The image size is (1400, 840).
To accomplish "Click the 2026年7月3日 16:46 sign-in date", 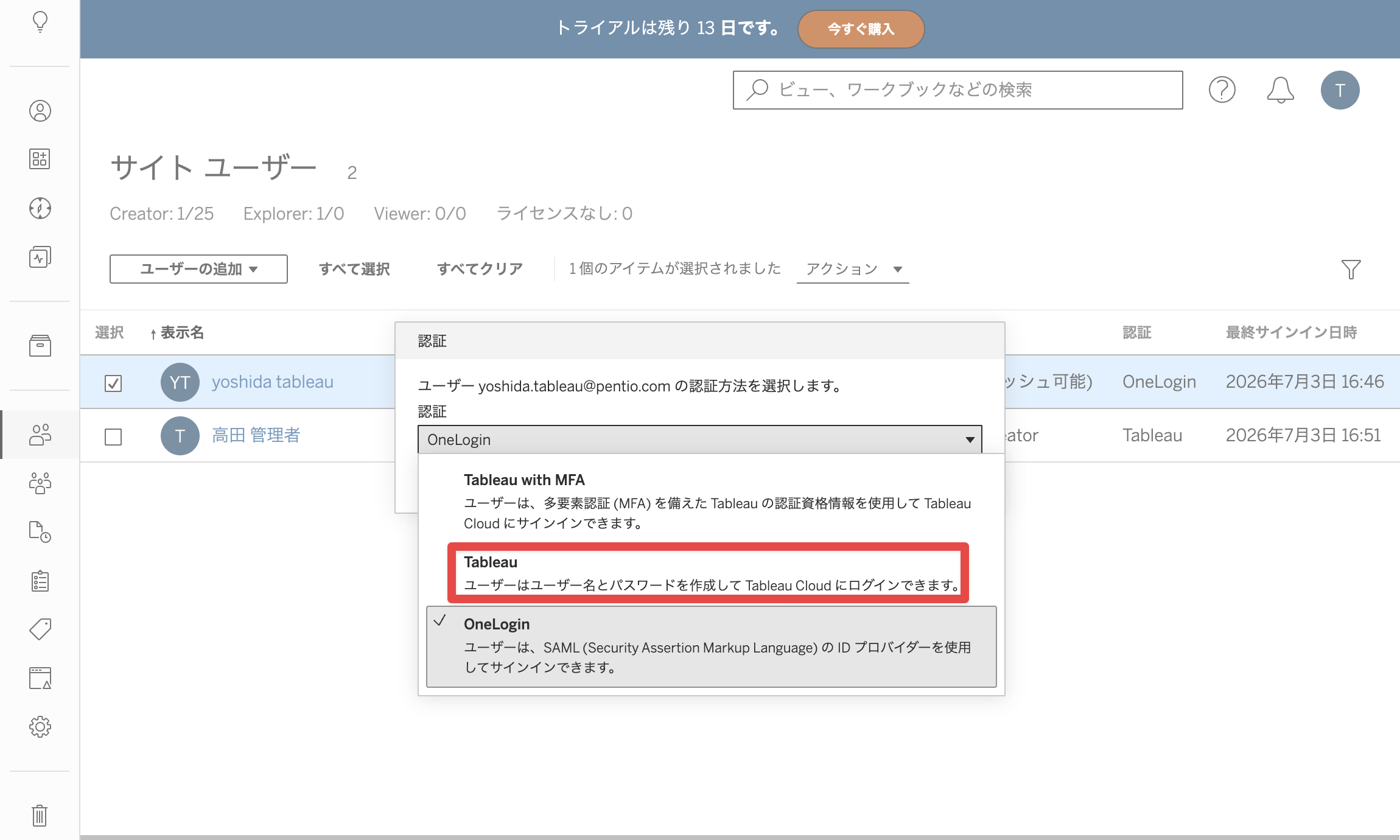I will point(1304,382).
